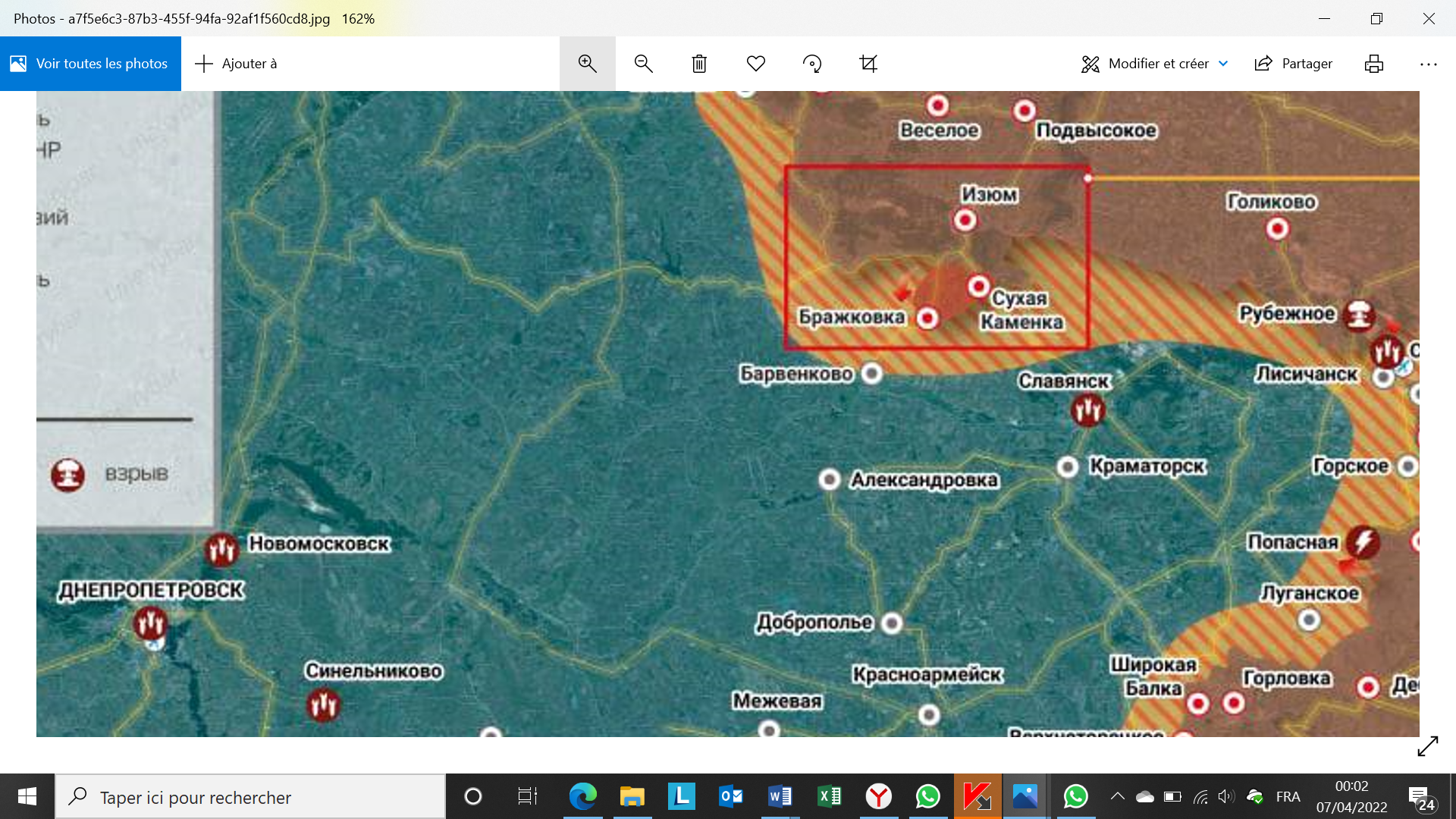Open the notifications action center
This screenshot has width=1456, height=819.
[1420, 798]
